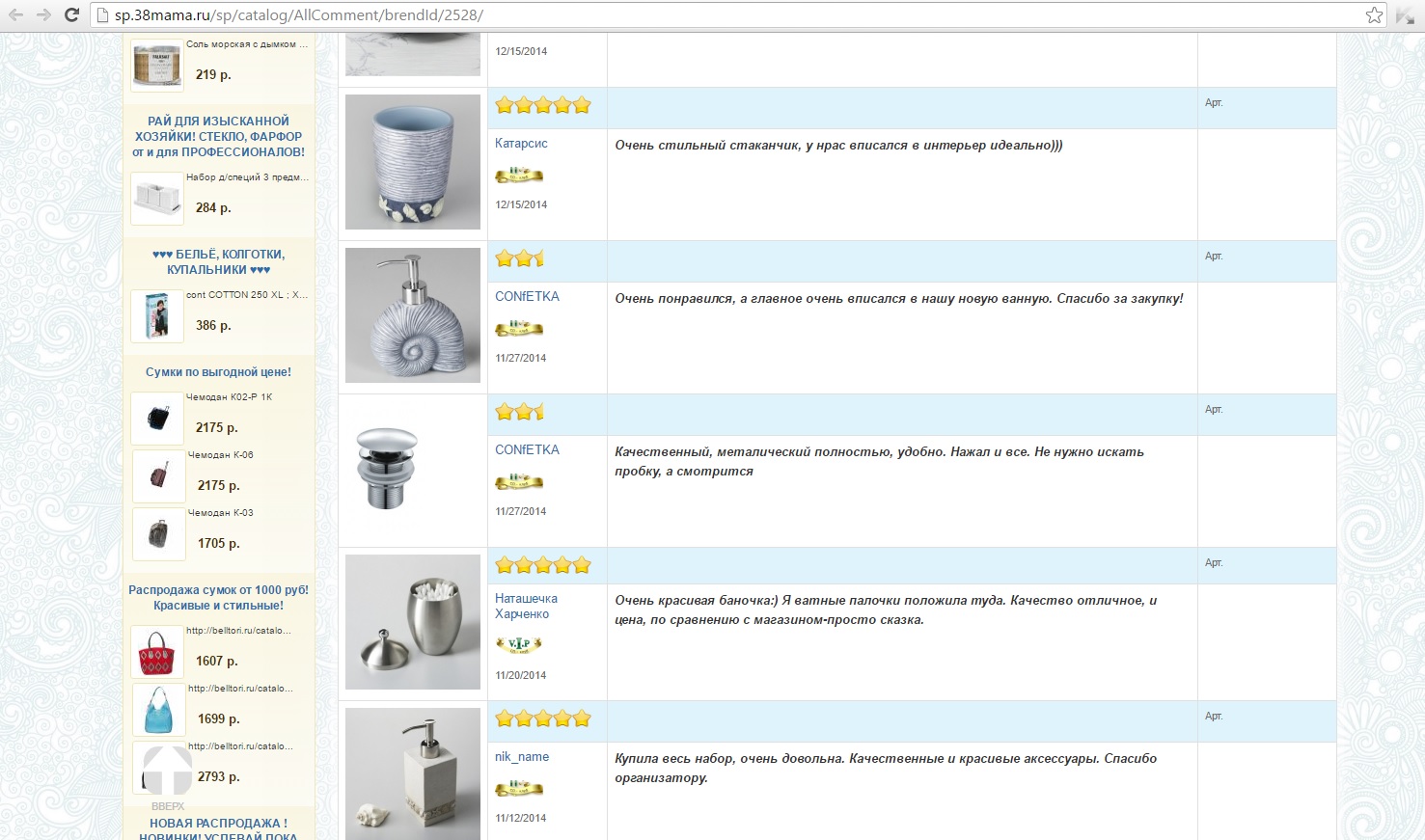Go forward with the browser forward arrow
This screenshot has height=840, width=1425.
(x=43, y=14)
